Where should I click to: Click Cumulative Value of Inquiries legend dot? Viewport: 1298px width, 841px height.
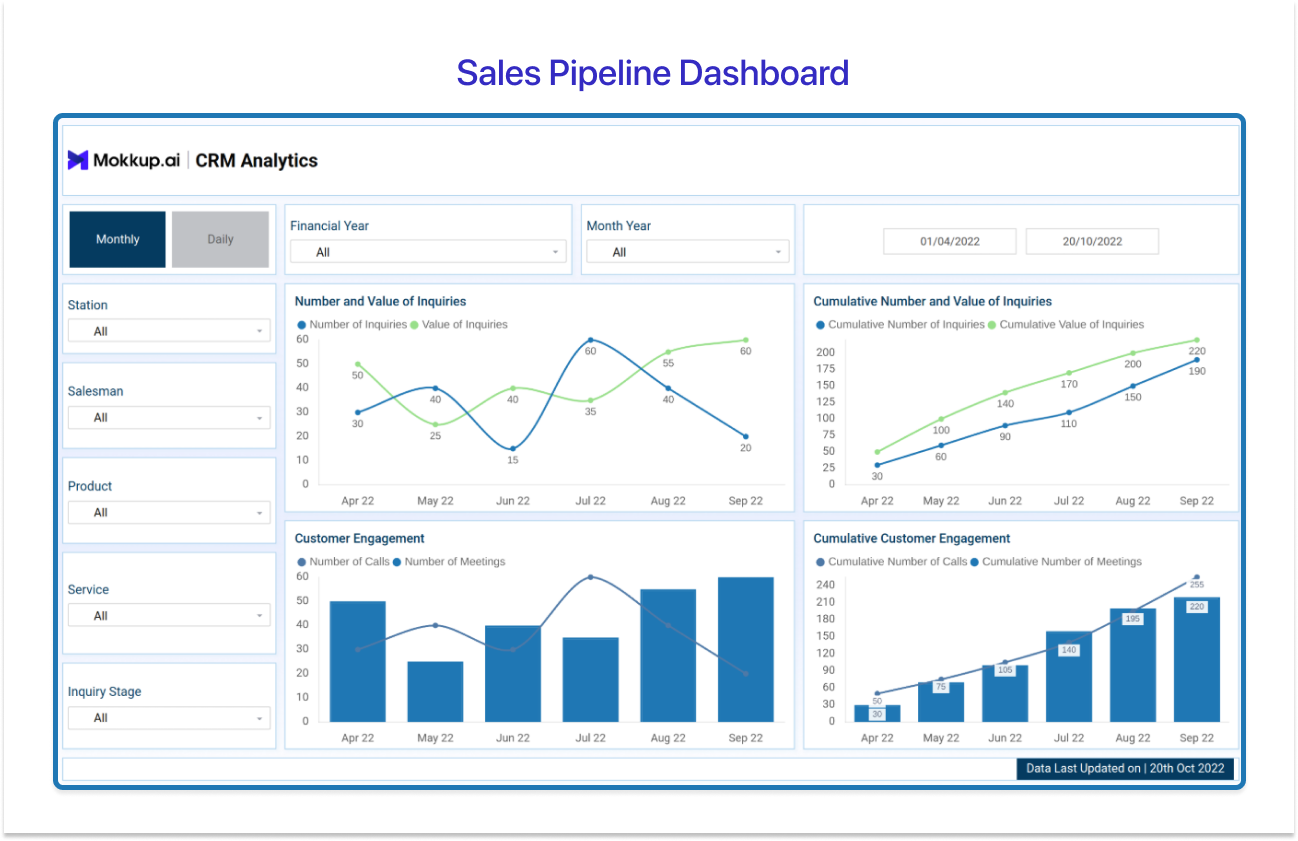pos(992,325)
